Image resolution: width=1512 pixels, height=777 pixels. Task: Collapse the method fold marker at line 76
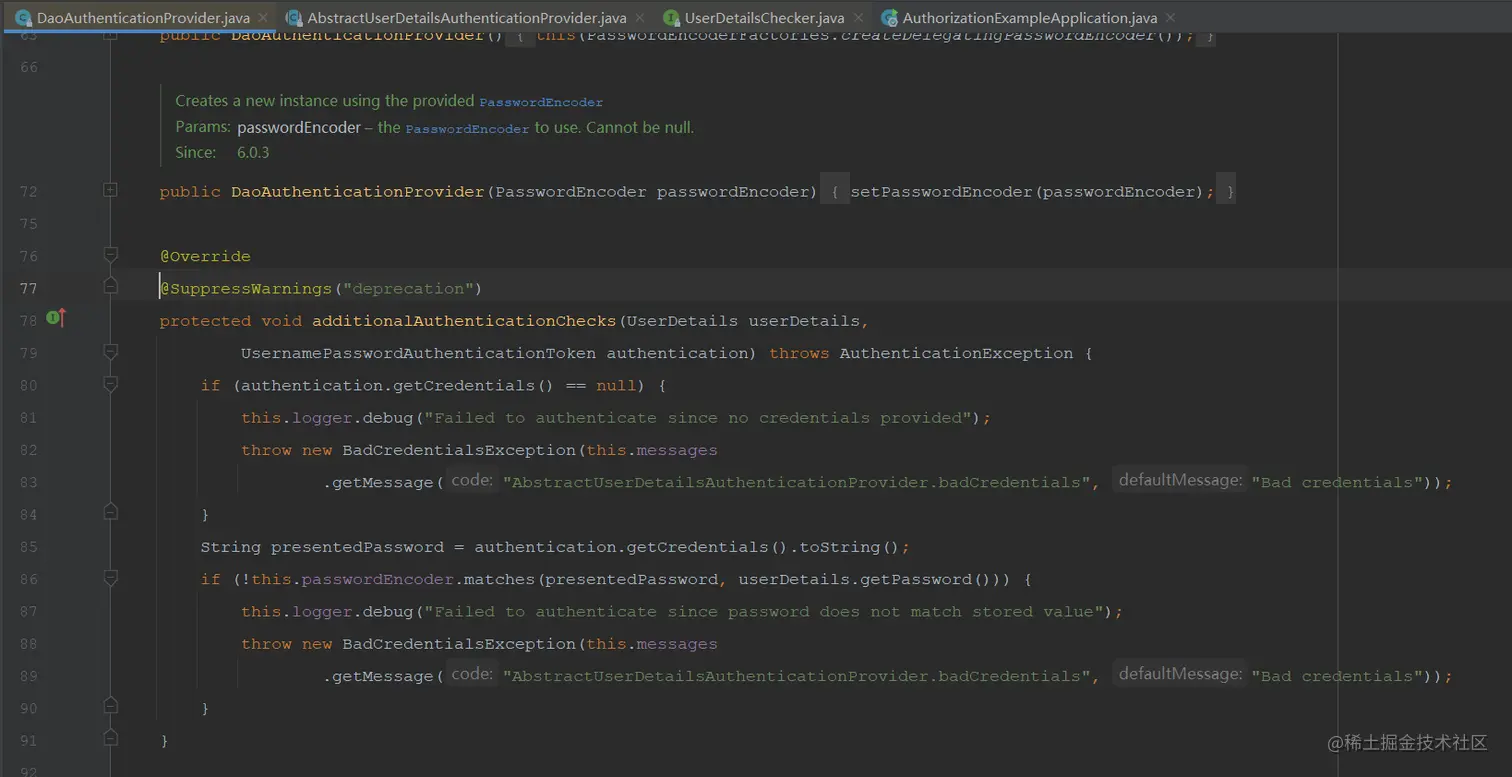tap(111, 255)
